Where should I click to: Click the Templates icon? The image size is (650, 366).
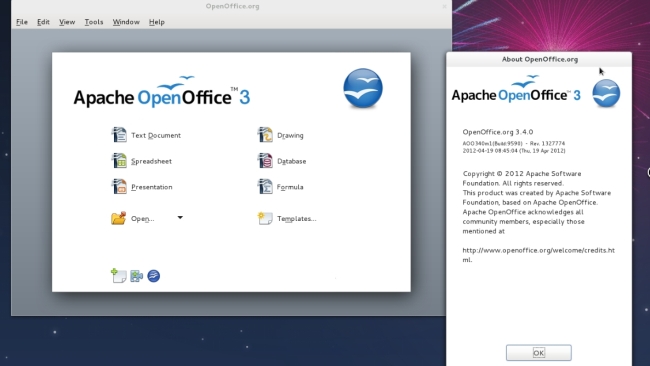(265, 218)
